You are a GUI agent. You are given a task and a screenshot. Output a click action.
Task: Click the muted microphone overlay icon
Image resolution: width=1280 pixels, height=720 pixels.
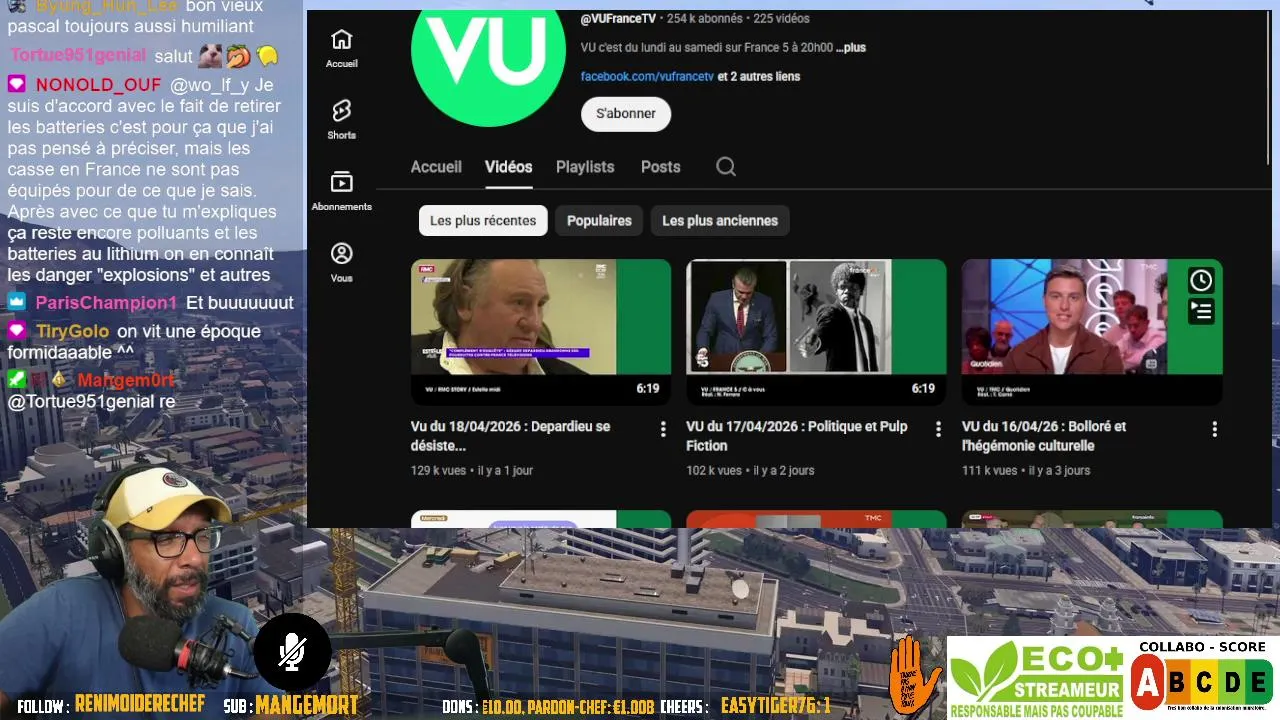[x=291, y=651]
